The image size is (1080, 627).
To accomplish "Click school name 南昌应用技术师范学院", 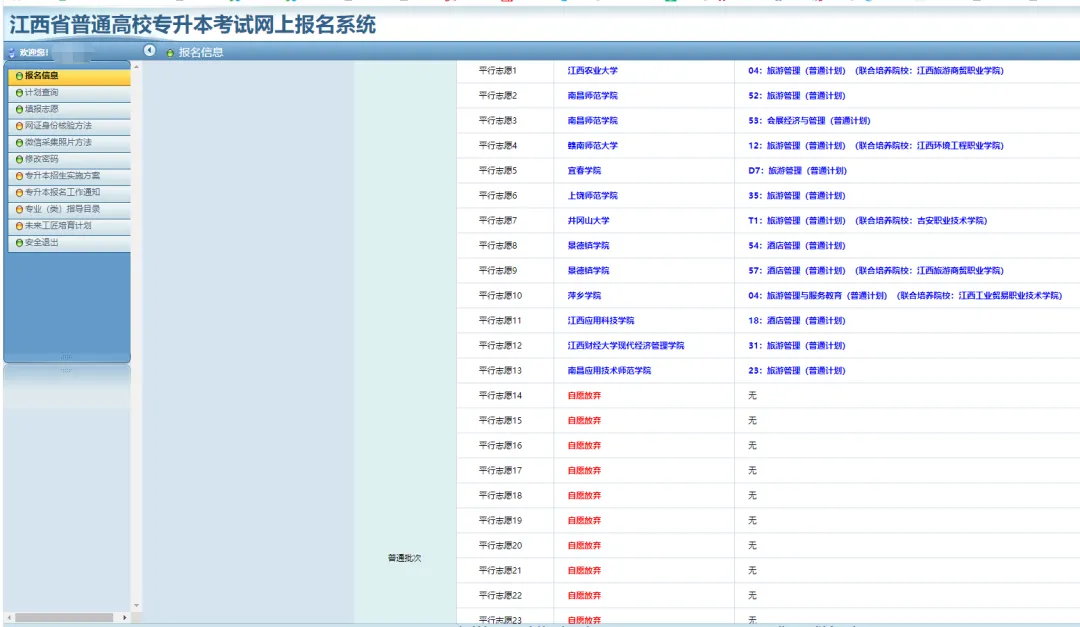I will (x=609, y=371).
